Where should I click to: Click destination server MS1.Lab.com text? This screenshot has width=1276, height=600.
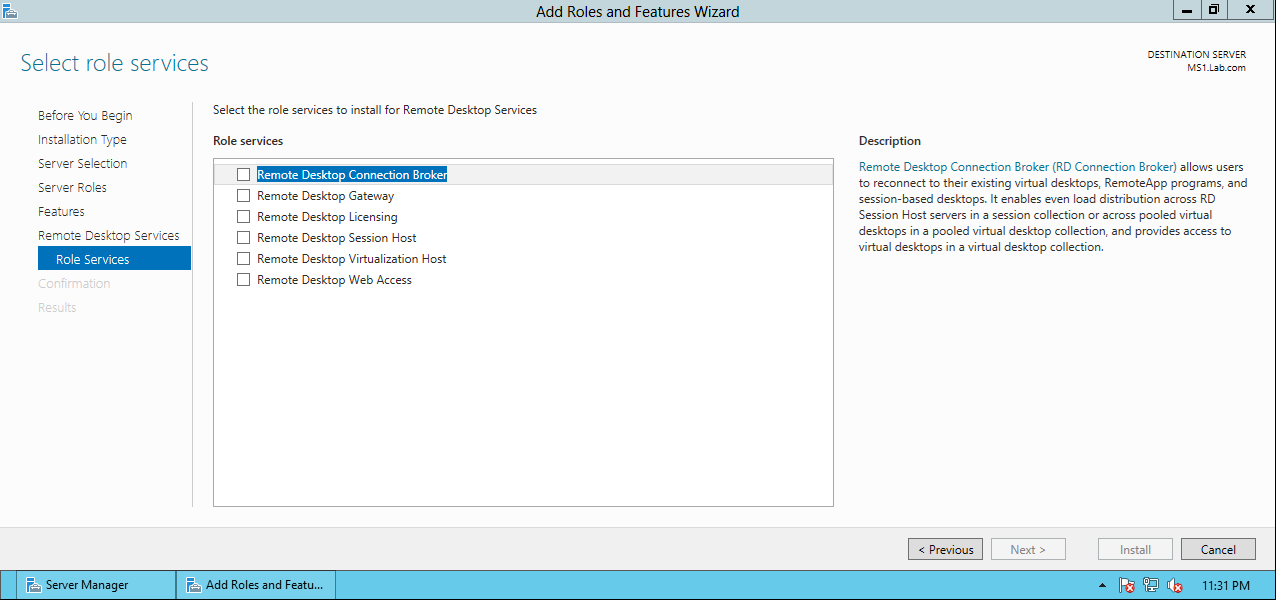(1216, 68)
